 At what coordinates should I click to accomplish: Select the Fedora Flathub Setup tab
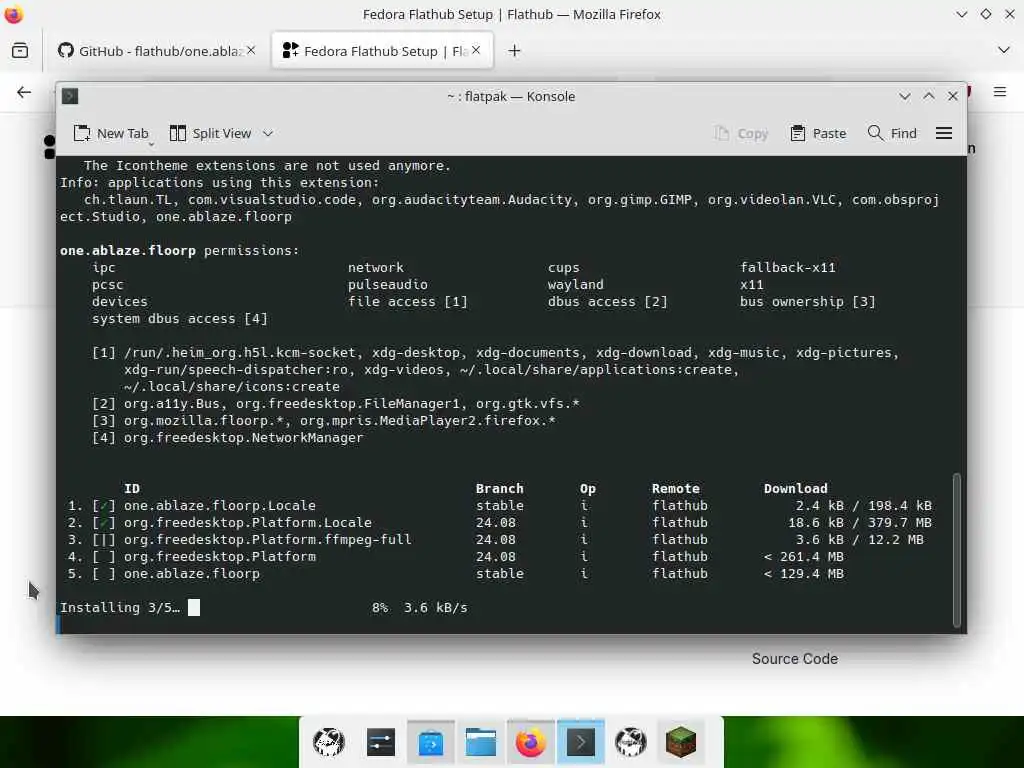coord(383,51)
